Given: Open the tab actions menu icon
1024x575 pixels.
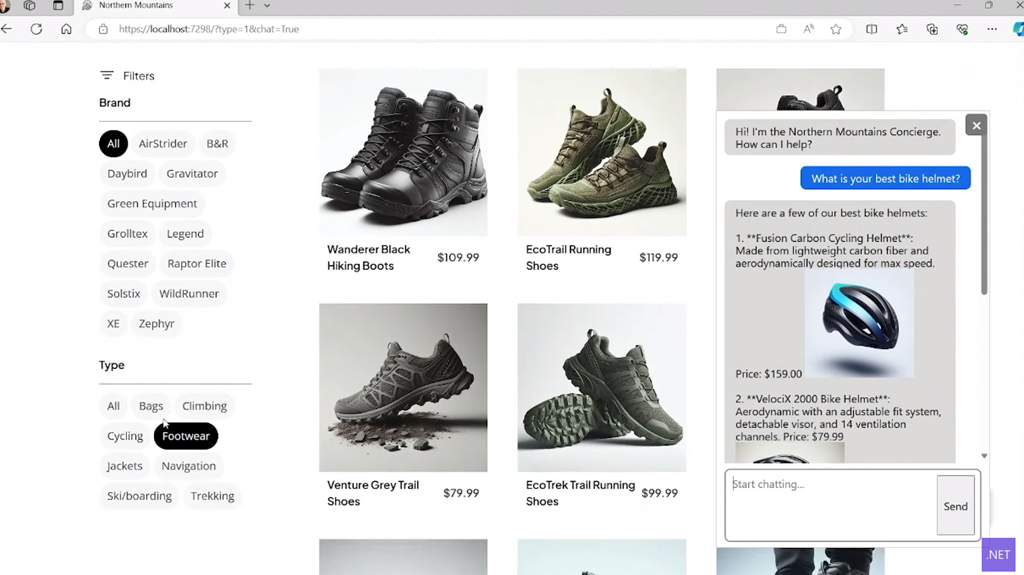Looking at the screenshot, I should click(x=58, y=5).
